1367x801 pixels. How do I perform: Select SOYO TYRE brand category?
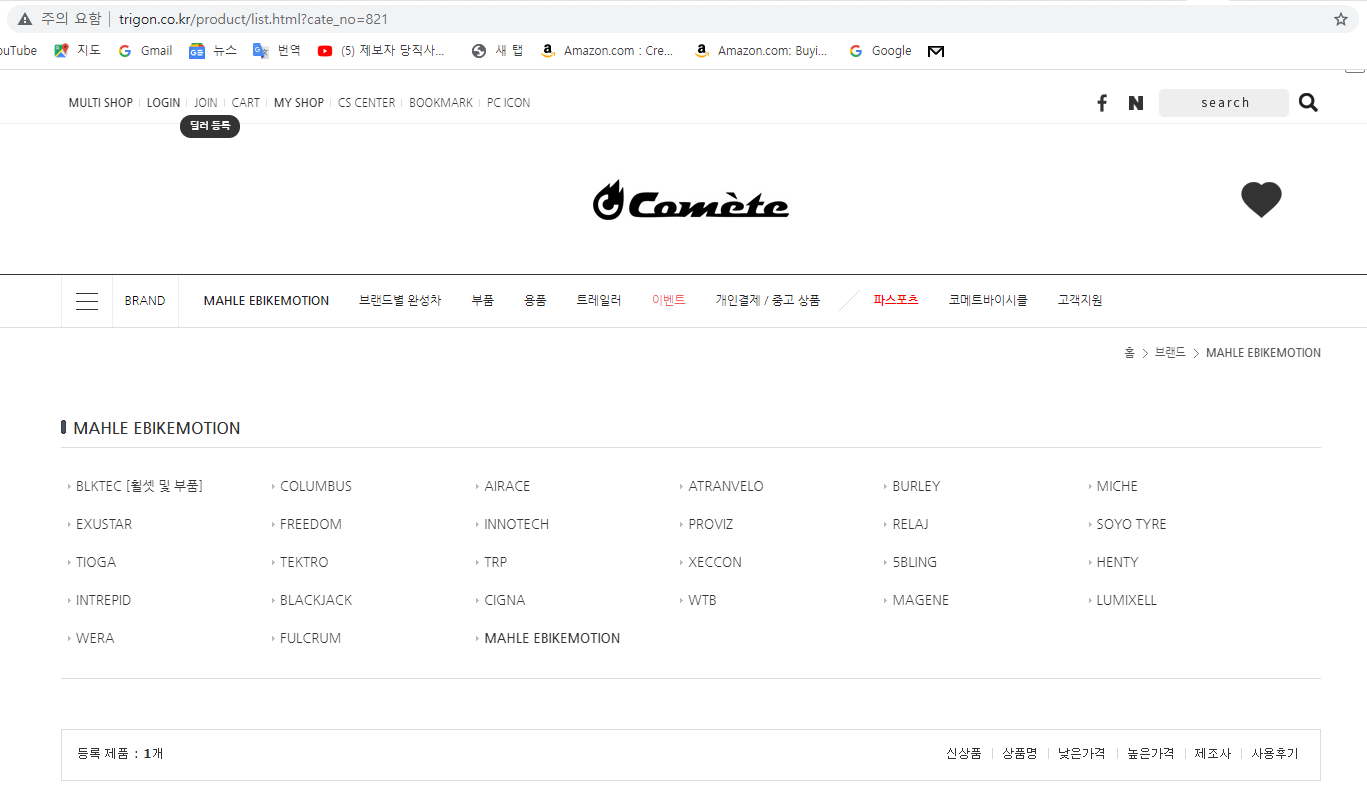pos(1131,525)
